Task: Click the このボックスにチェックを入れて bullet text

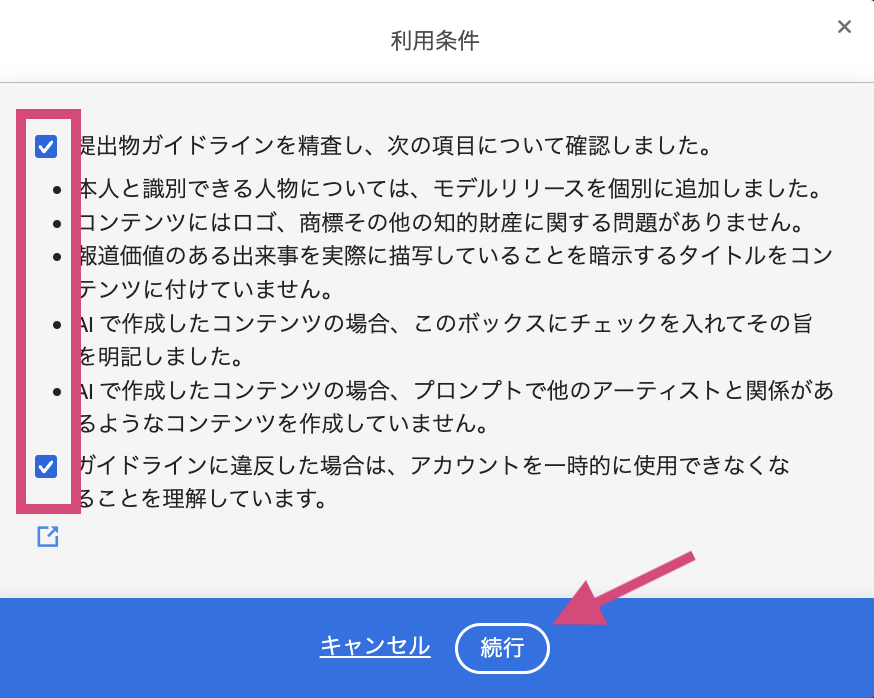Action: coord(445,323)
